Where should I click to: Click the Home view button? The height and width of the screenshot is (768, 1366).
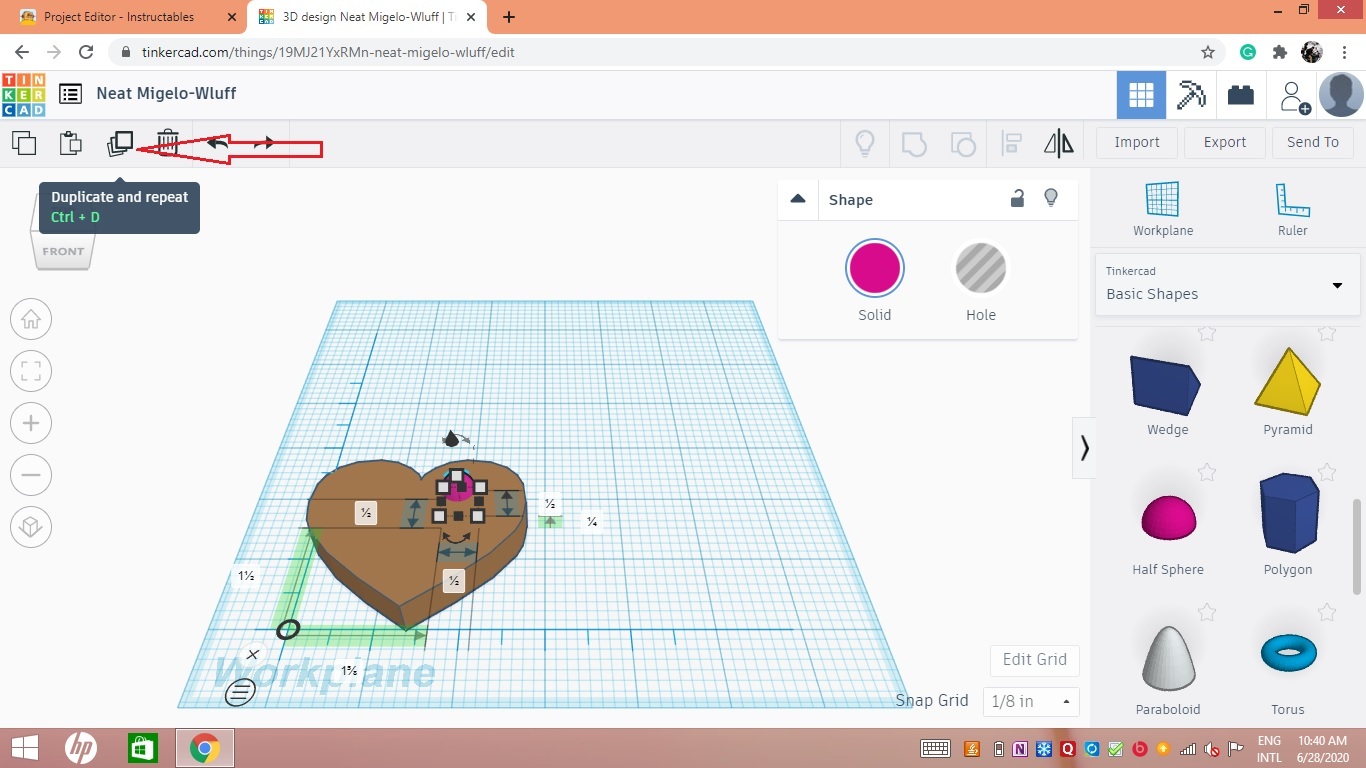[31, 320]
